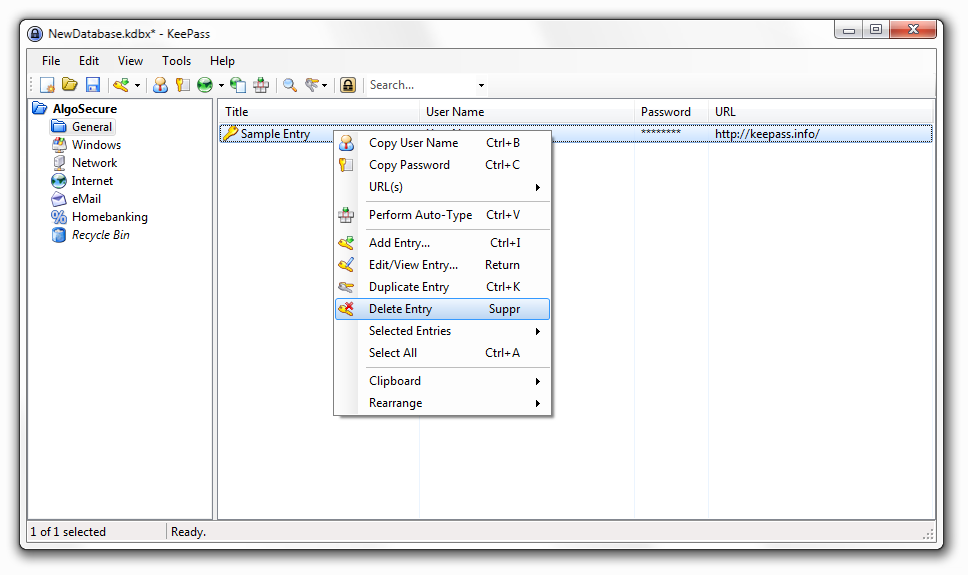This screenshot has height=575, width=968.
Task: Click the 'Ready.' status bar text
Action: pos(188,532)
